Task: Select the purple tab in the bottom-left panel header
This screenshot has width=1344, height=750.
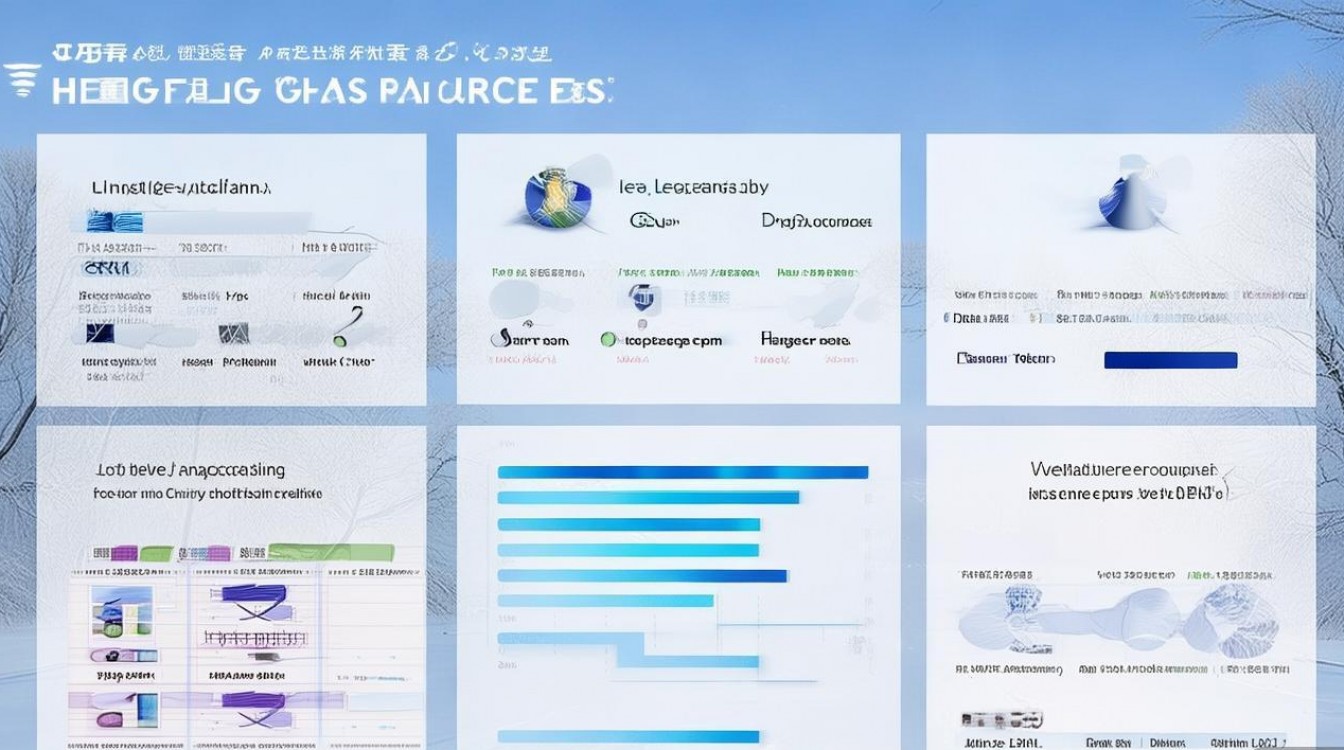Action: (x=124, y=552)
